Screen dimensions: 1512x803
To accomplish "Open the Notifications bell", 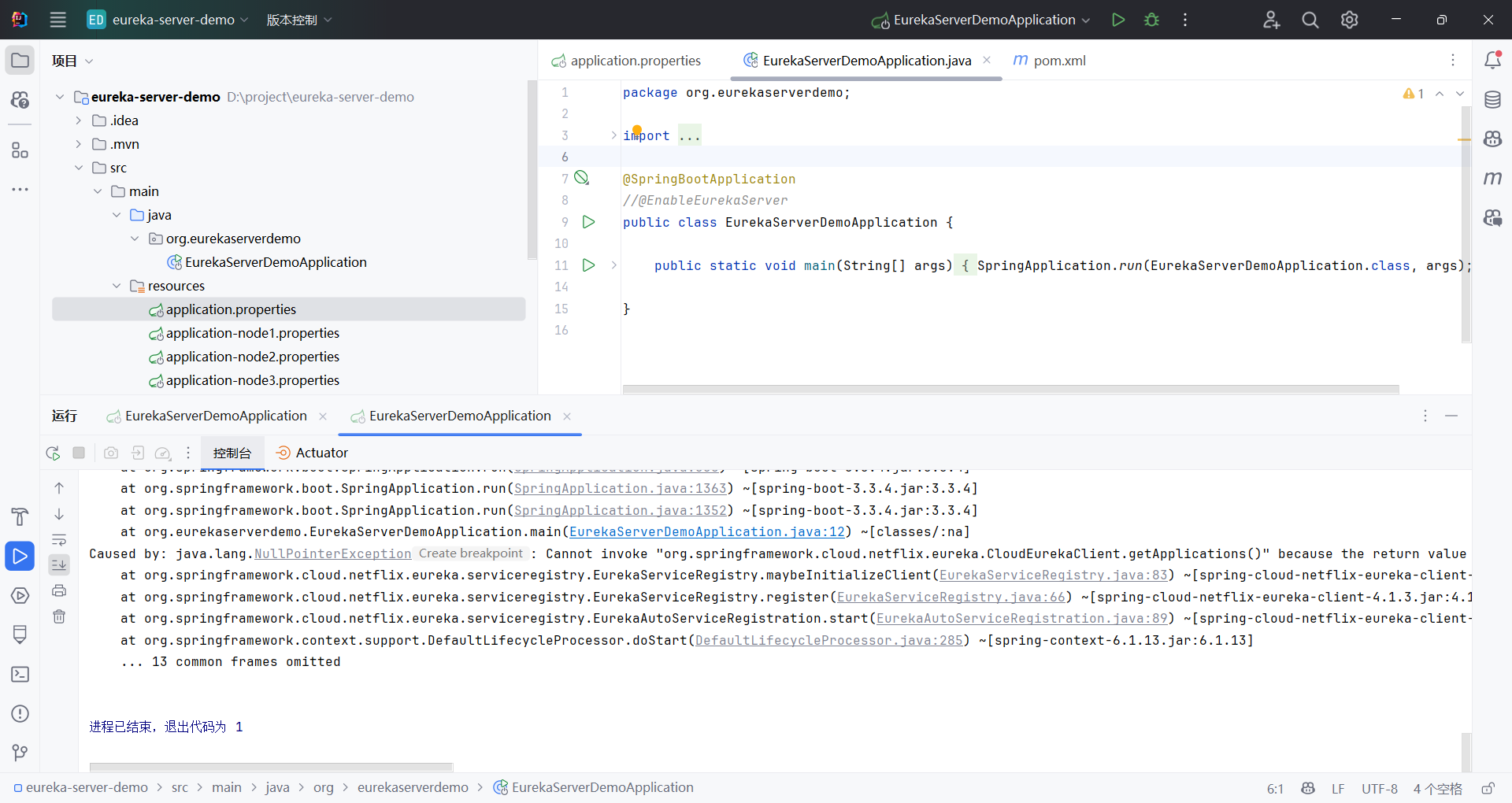I will [x=1492, y=60].
